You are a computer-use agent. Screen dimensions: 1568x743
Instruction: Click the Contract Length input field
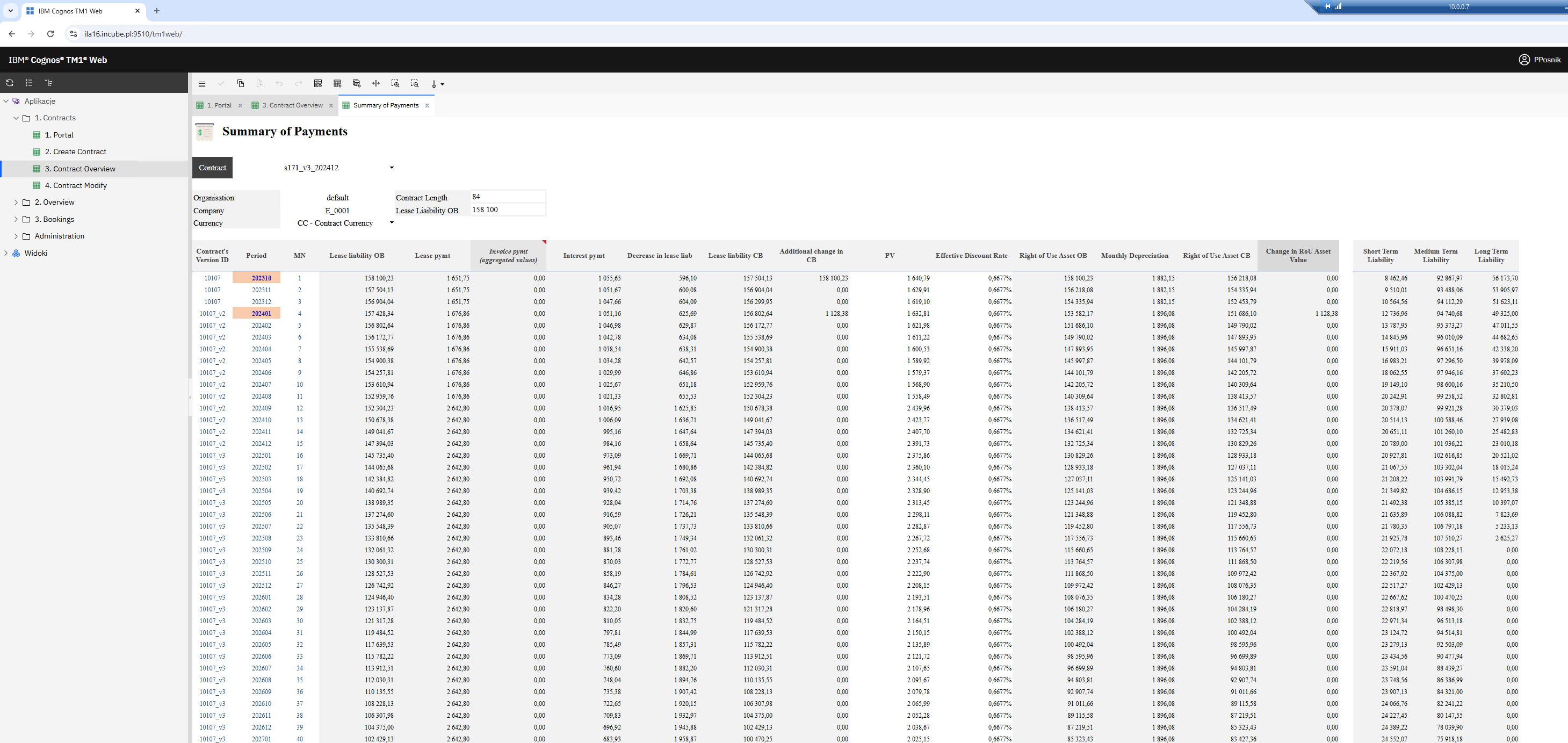507,197
